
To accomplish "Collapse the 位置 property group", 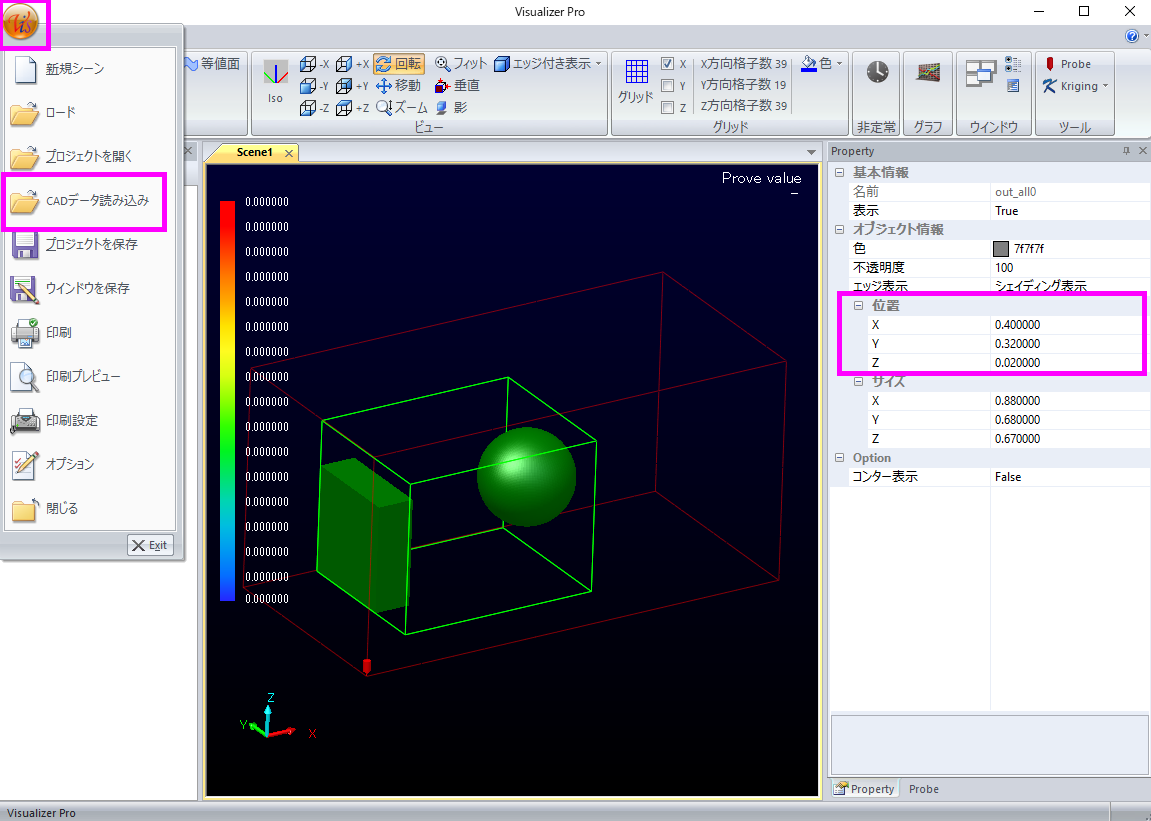I will click(x=858, y=306).
